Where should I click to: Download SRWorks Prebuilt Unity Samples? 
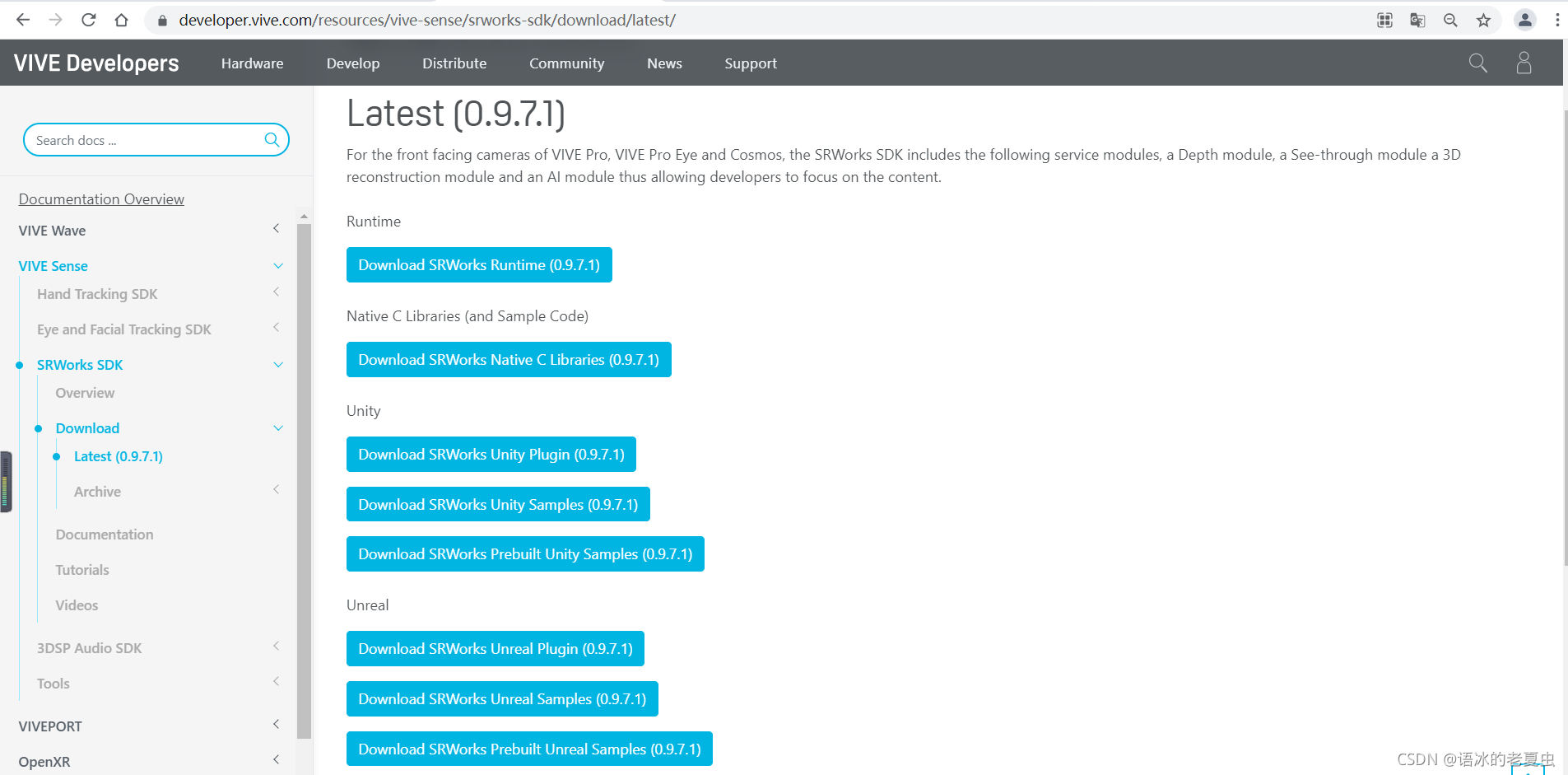[x=525, y=554]
